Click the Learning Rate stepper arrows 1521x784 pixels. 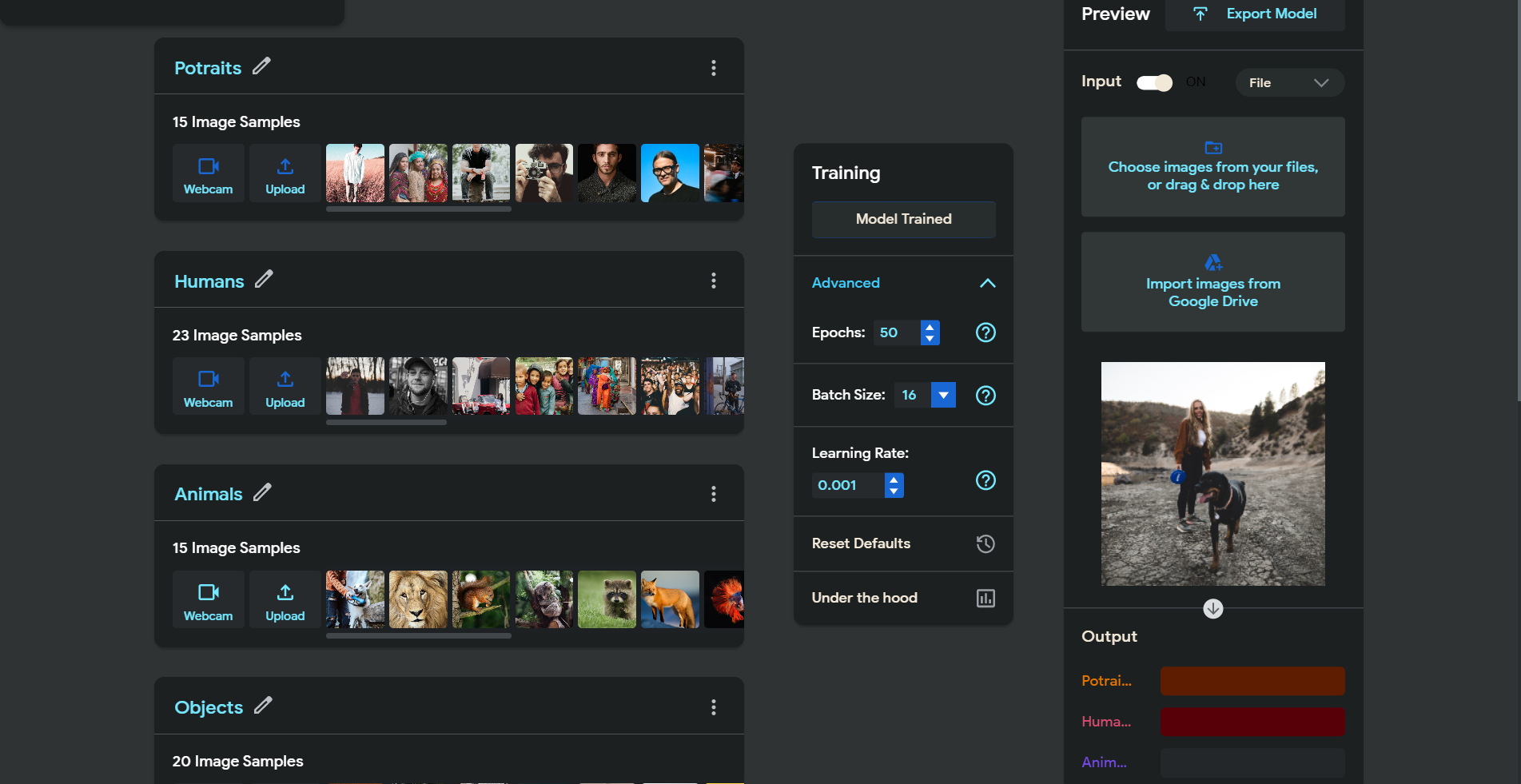[894, 485]
